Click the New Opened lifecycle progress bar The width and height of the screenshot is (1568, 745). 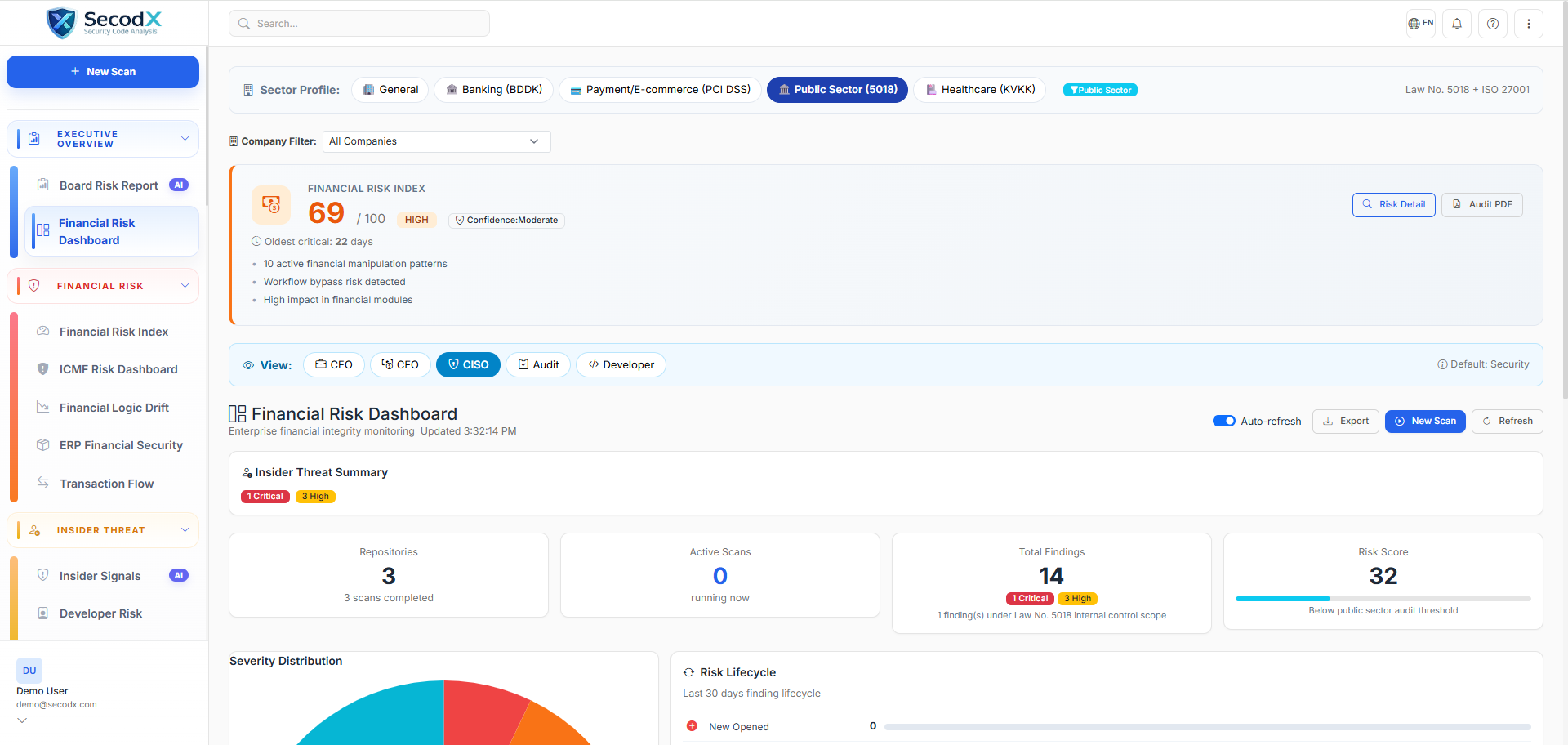pos(1207,726)
